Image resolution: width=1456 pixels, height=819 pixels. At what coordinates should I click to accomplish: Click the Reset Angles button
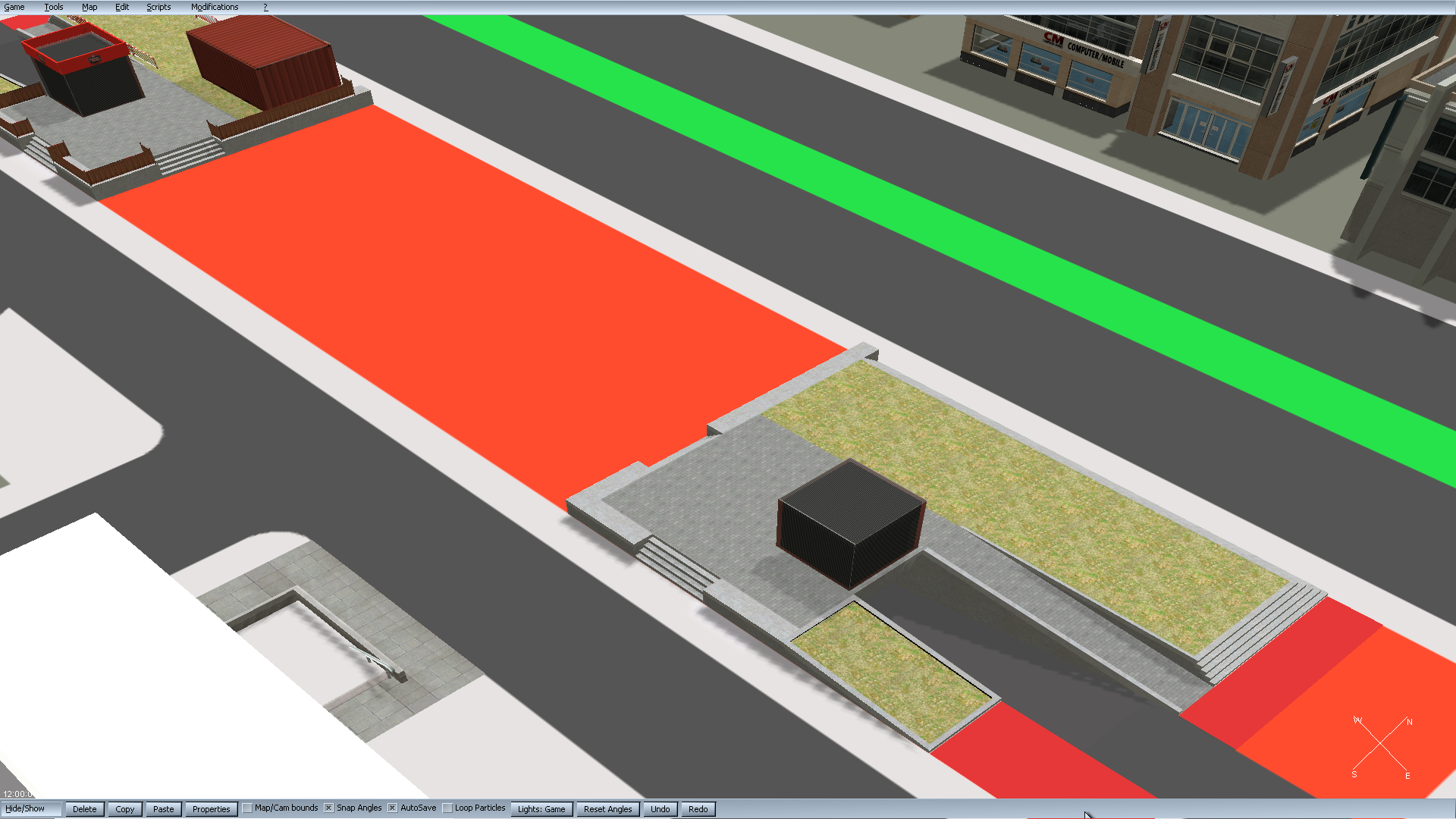pos(607,809)
